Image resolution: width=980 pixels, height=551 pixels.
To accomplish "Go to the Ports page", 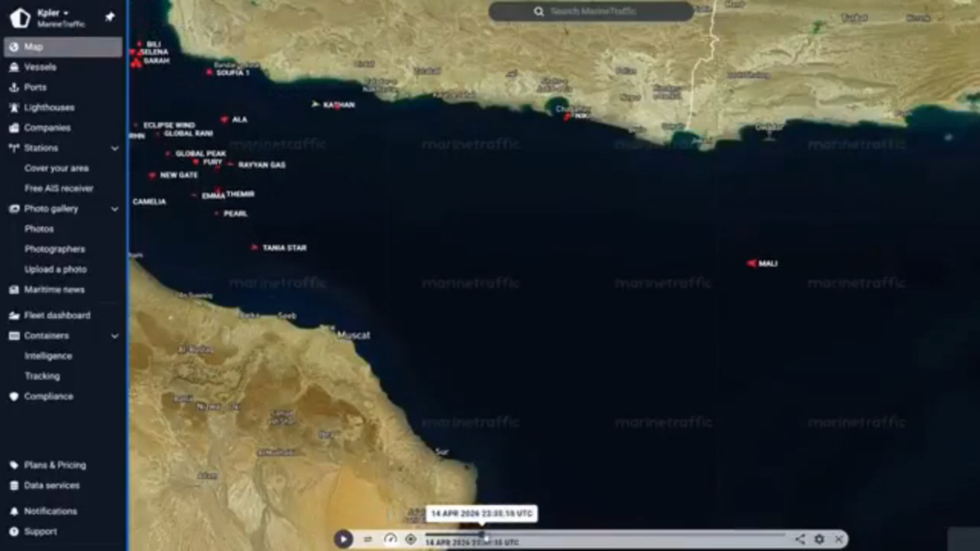I will pyautogui.click(x=35, y=87).
